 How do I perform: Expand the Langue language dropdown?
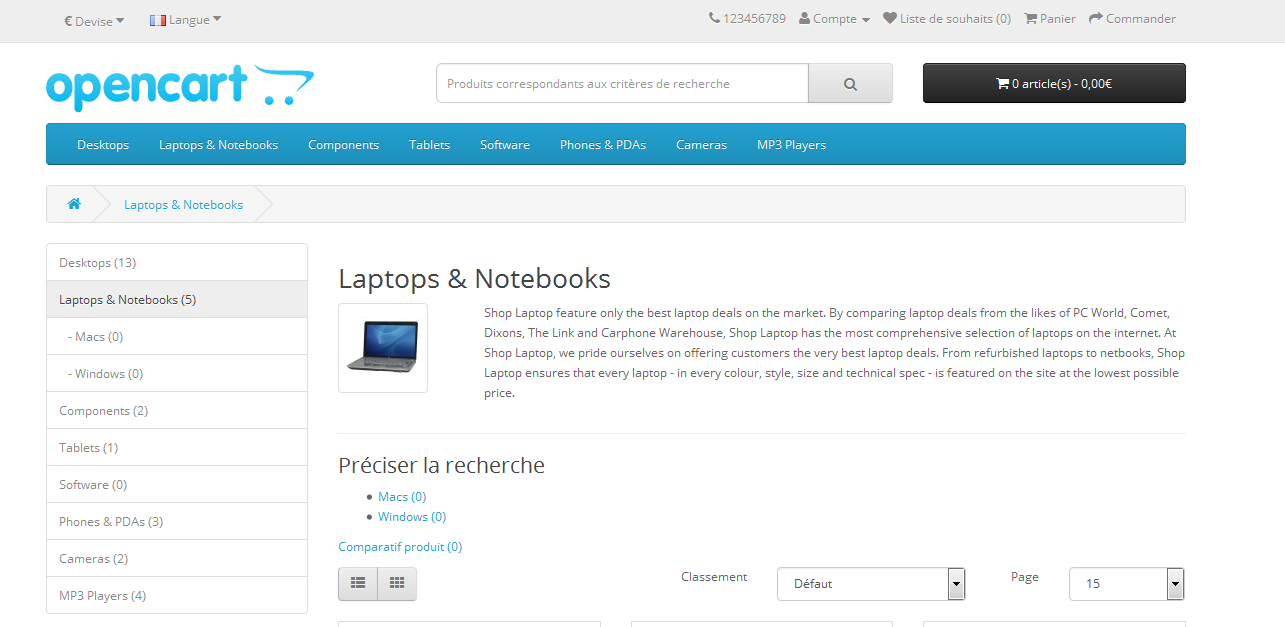click(186, 20)
